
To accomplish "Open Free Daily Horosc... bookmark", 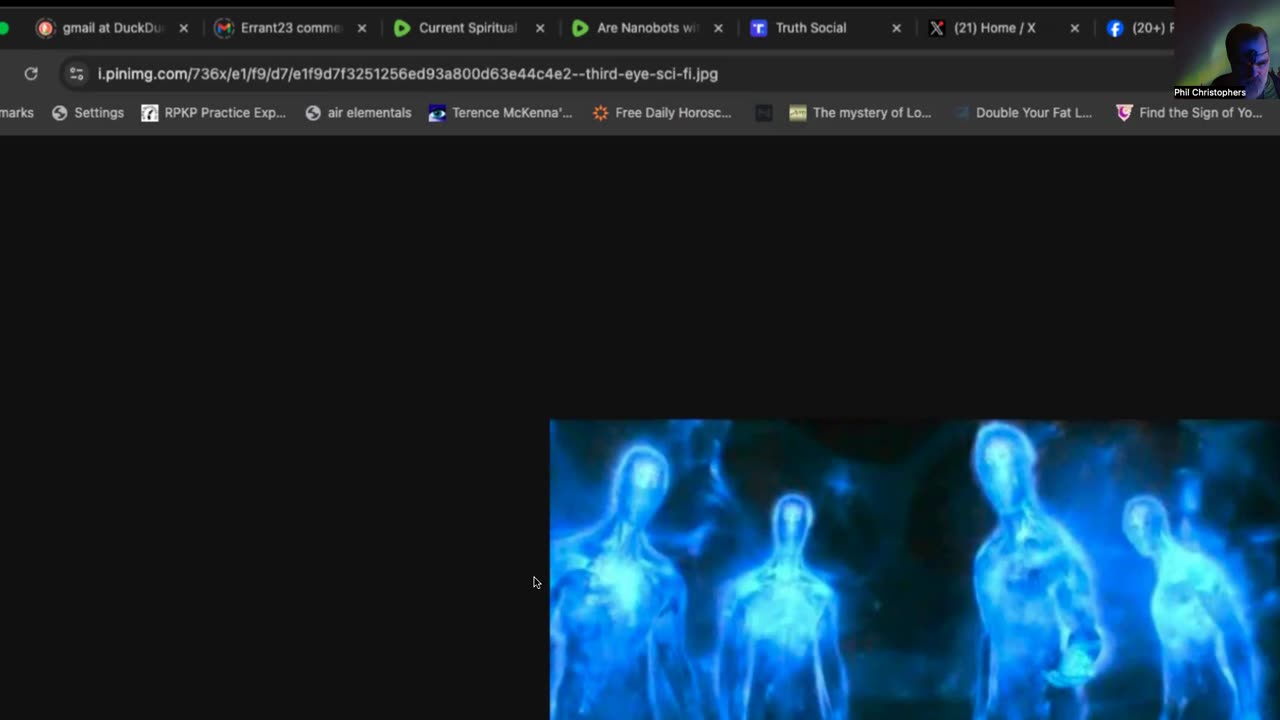I will tap(662, 113).
